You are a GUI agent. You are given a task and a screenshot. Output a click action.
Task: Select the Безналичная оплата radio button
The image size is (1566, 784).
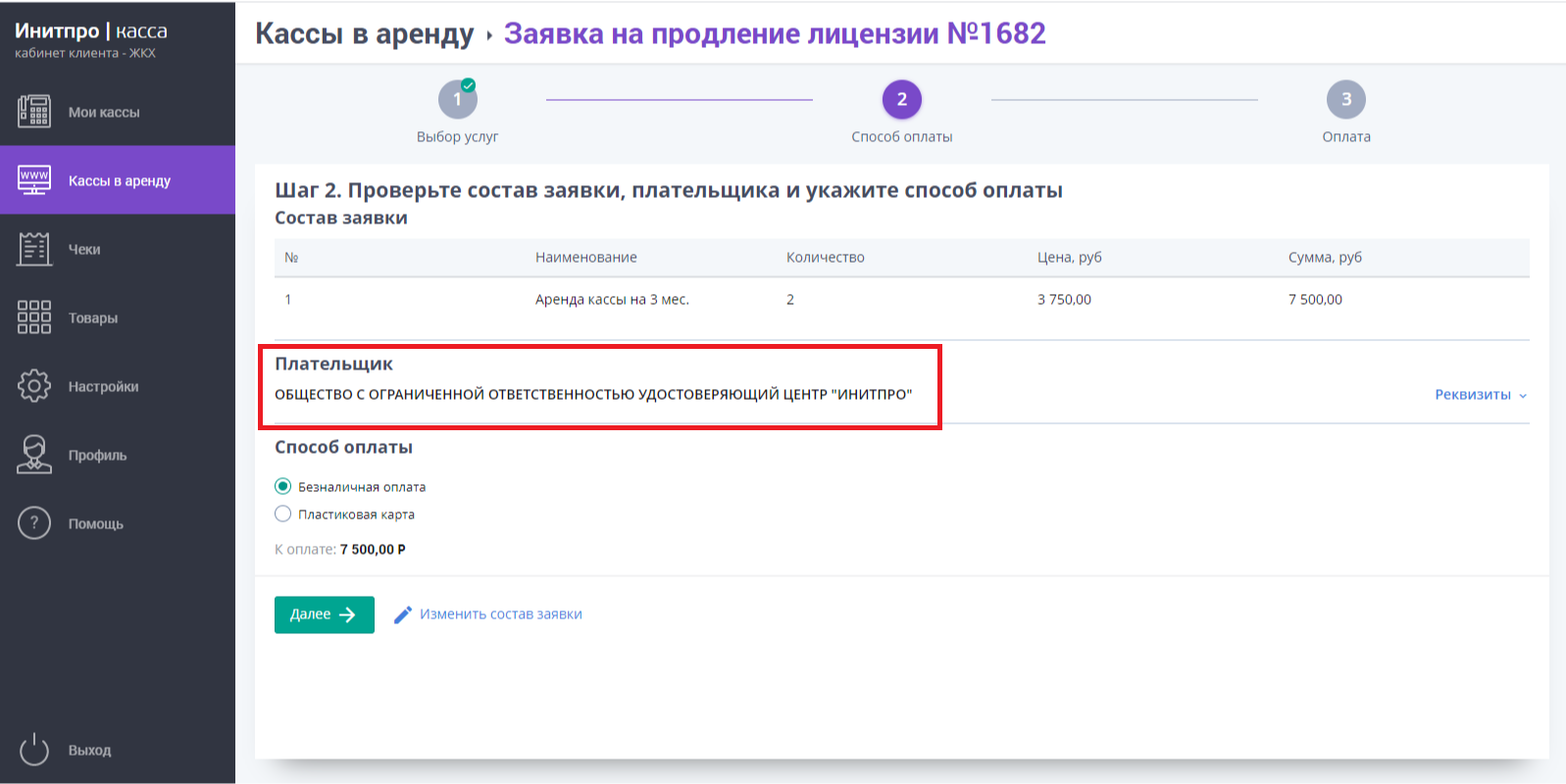click(x=282, y=486)
